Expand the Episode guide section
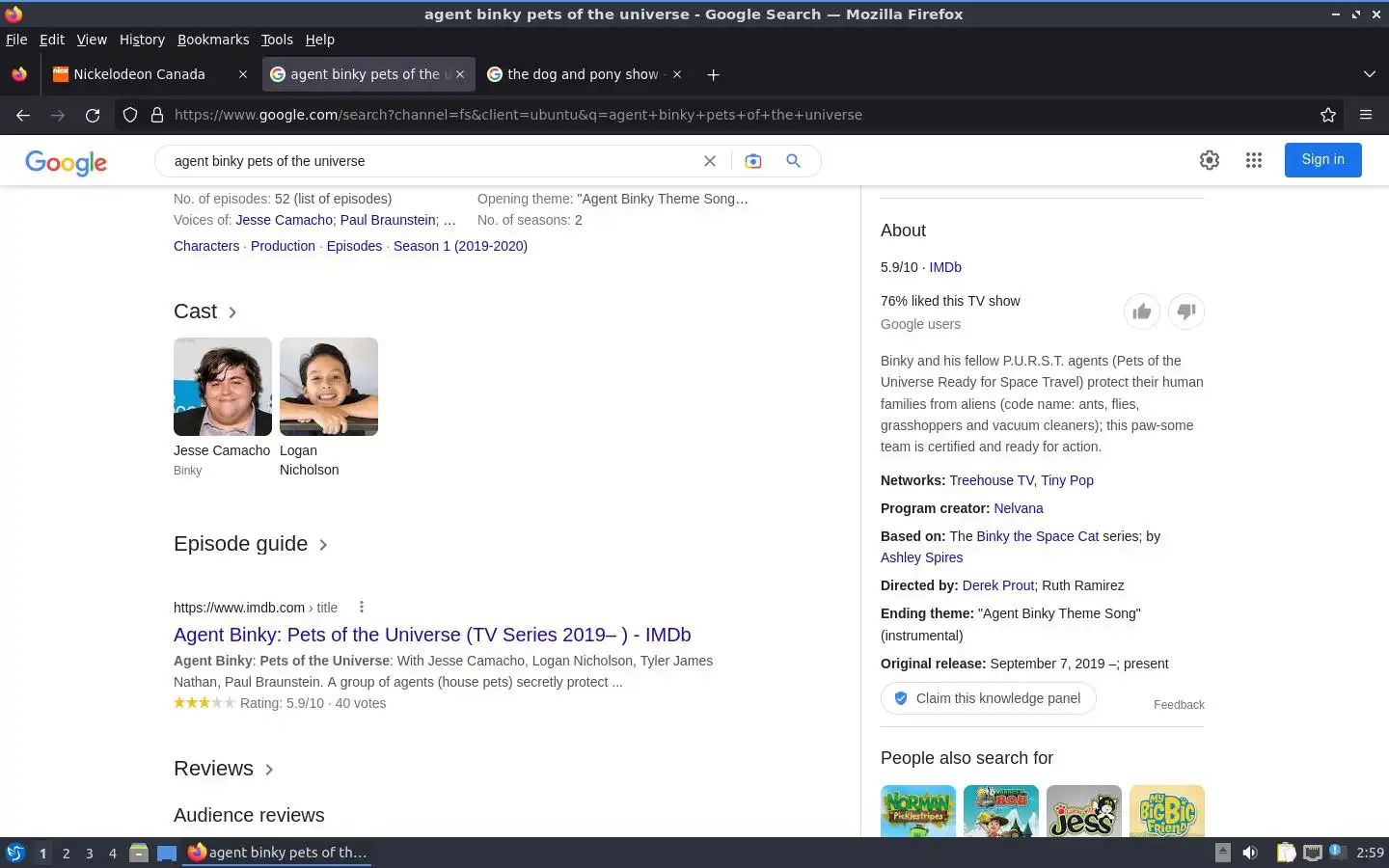 (x=323, y=545)
